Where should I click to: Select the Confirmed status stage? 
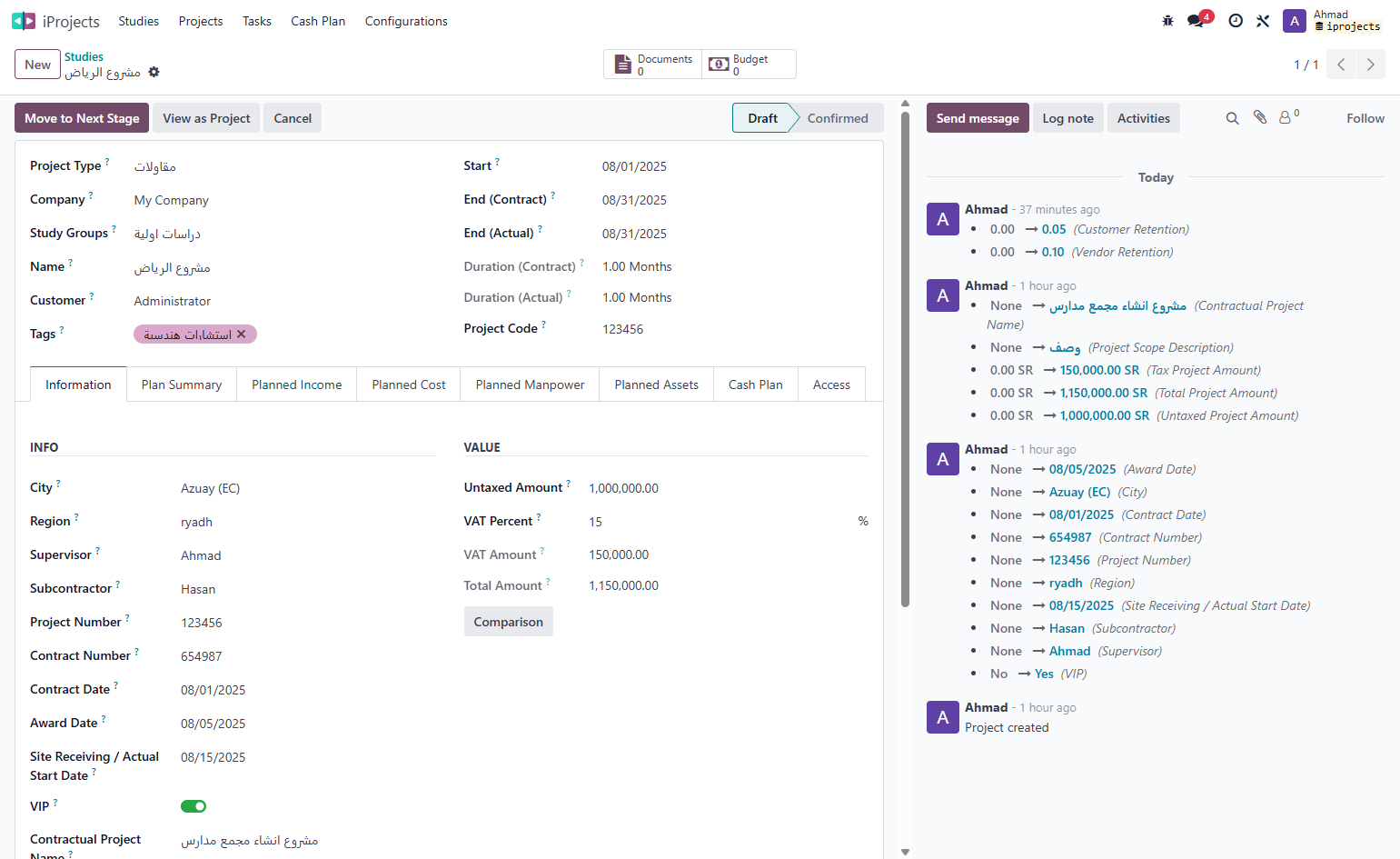click(x=838, y=118)
